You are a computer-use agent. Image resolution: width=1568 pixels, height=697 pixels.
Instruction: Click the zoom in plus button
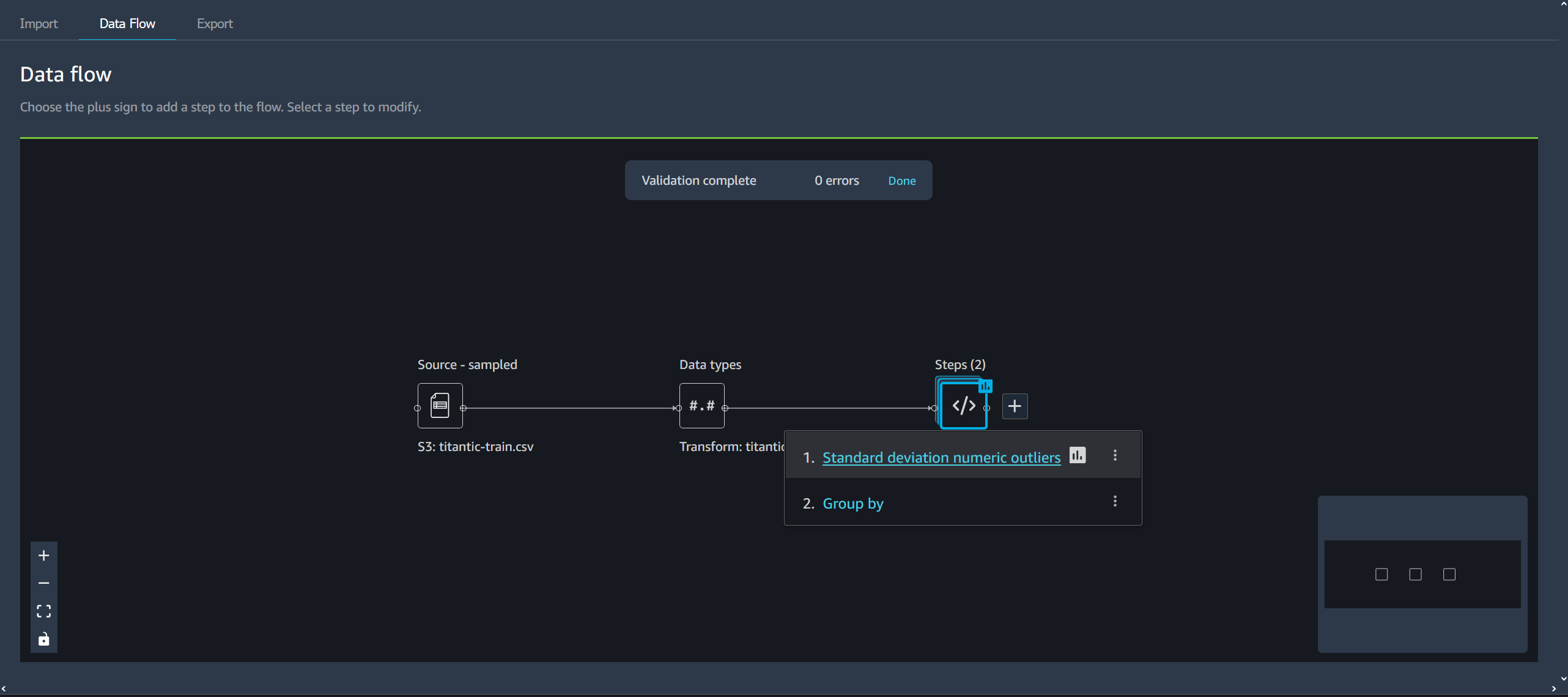44,555
